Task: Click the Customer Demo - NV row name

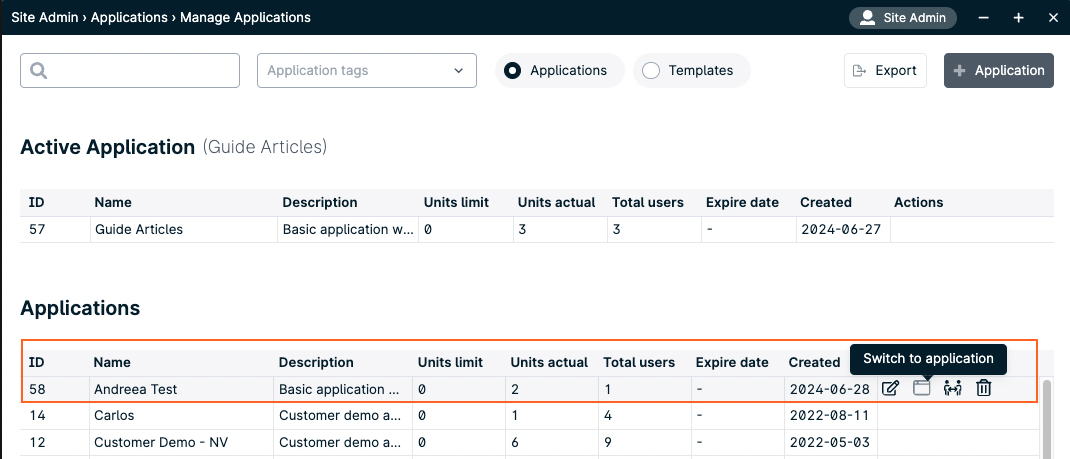Action: pyautogui.click(x=161, y=442)
